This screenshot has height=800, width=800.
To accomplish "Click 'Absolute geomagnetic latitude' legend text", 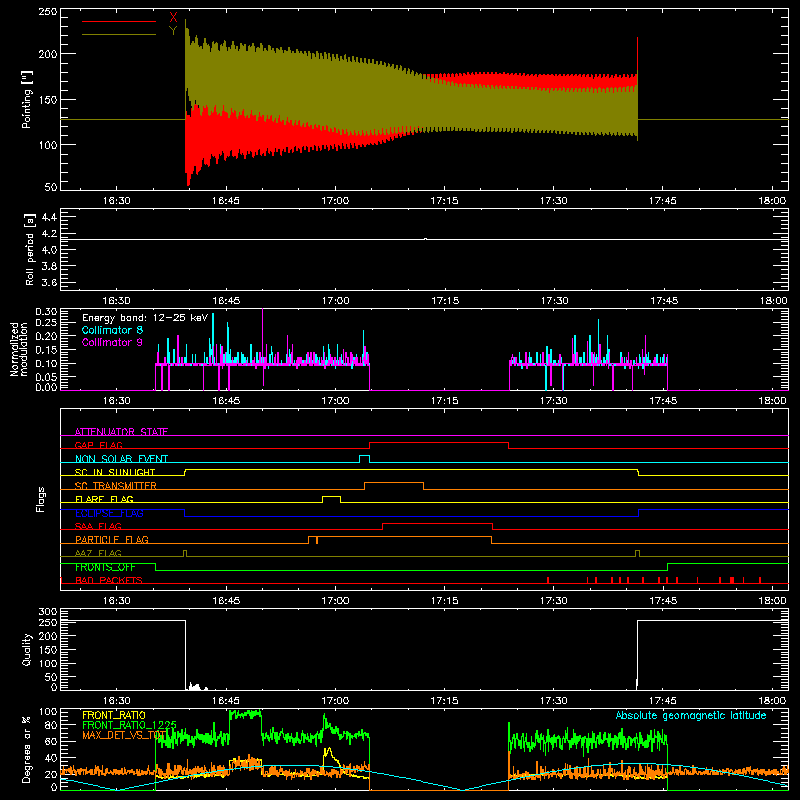I will click(x=691, y=715).
